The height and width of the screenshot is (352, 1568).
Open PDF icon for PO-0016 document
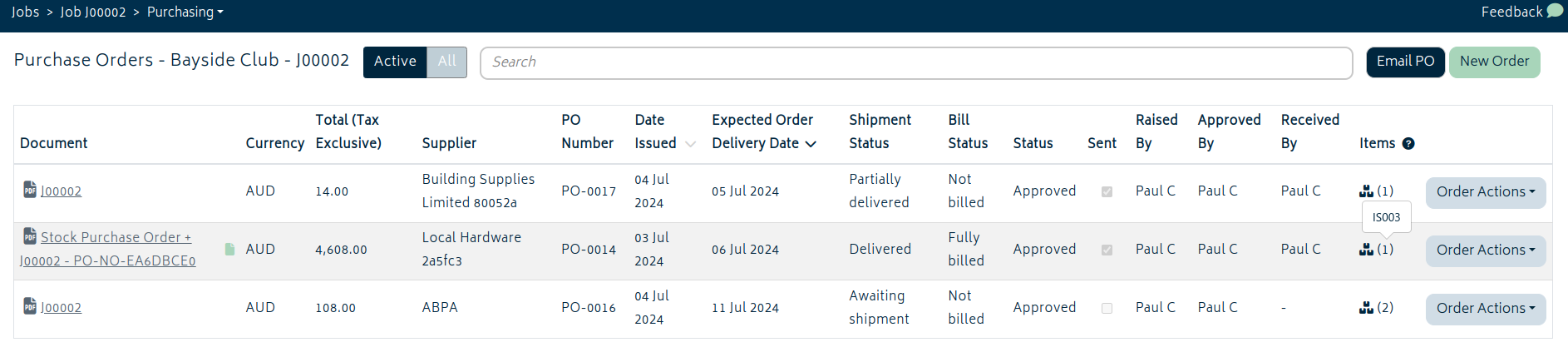click(30, 306)
